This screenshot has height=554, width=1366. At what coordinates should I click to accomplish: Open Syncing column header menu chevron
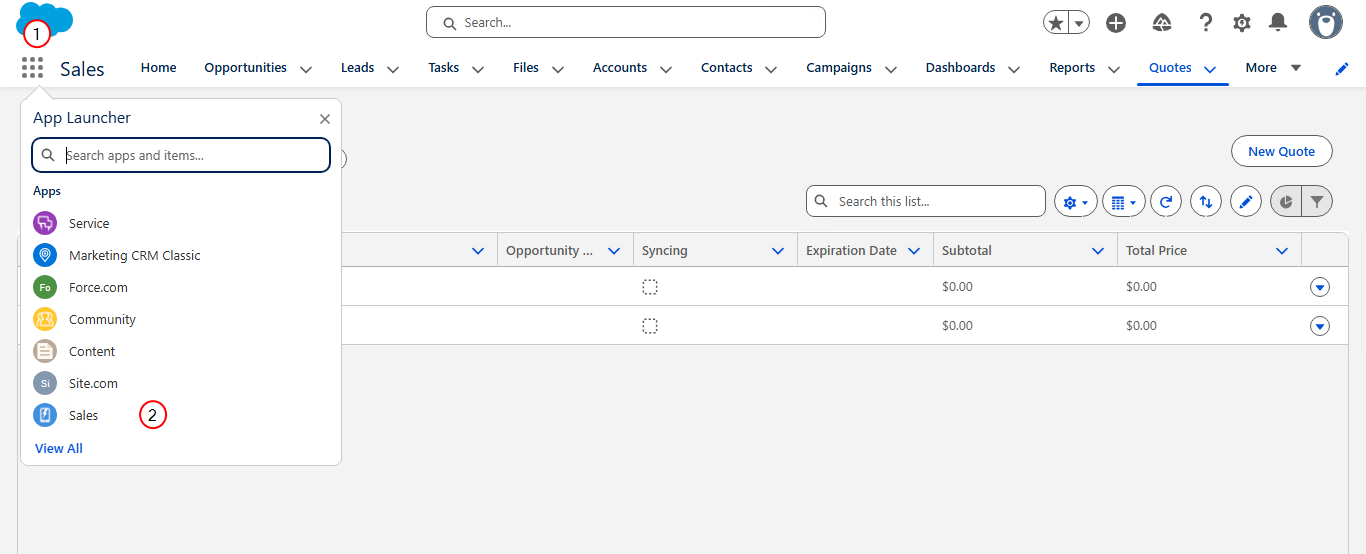pos(778,251)
